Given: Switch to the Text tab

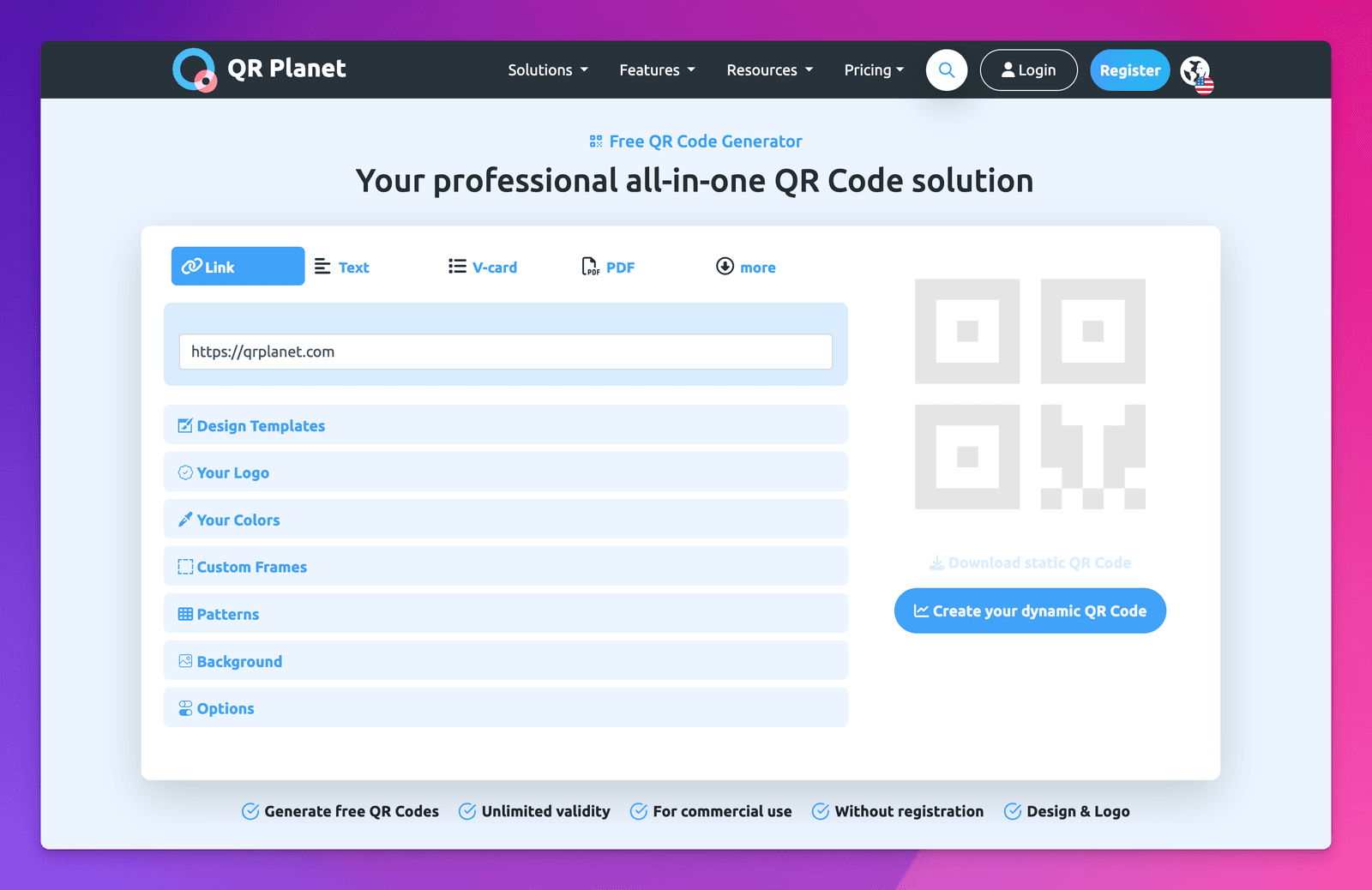Looking at the screenshot, I should [353, 267].
